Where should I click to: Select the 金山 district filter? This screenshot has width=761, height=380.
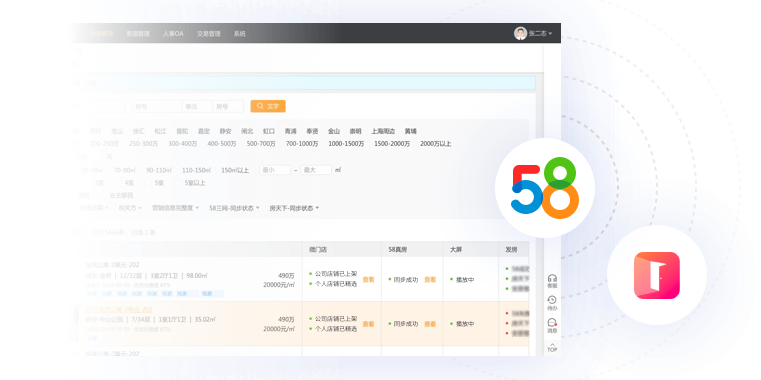(x=333, y=131)
